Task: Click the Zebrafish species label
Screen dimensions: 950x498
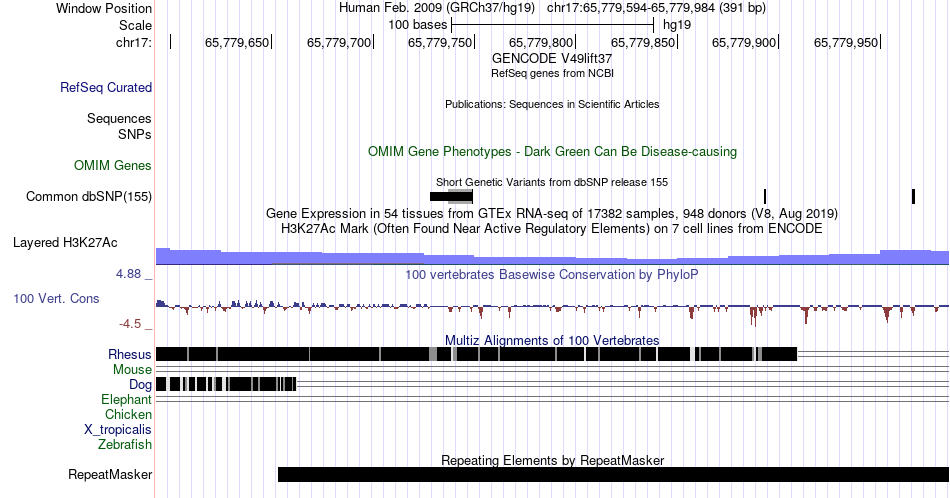Action: point(125,444)
